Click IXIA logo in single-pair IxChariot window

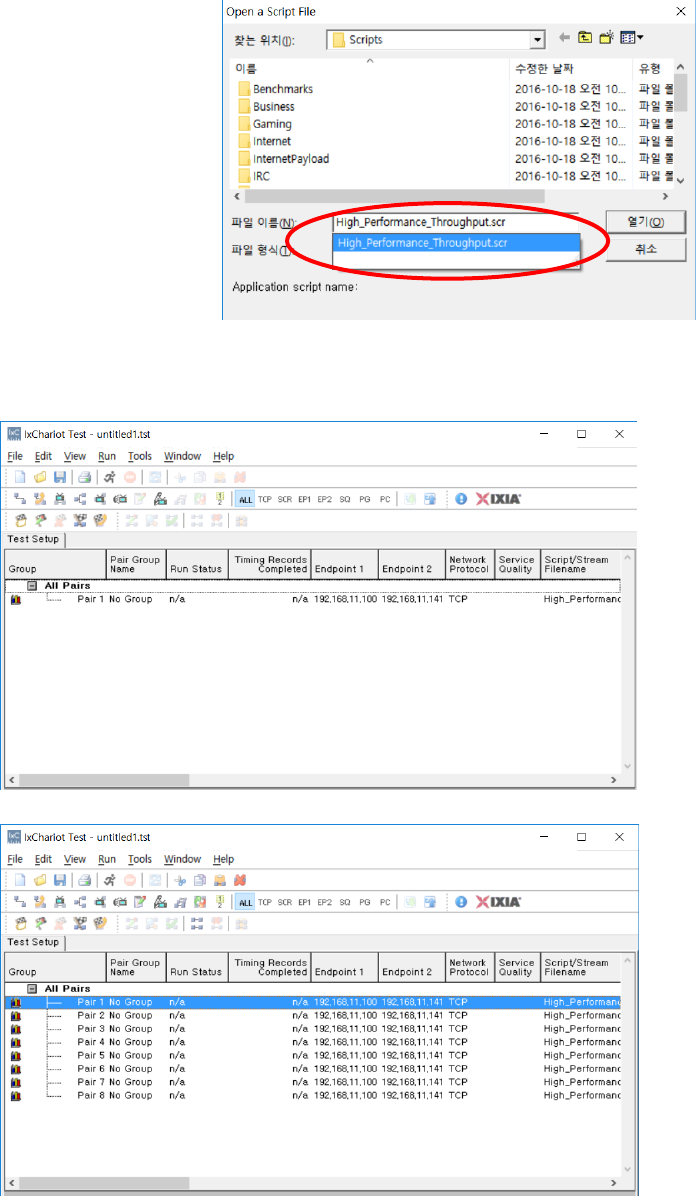click(498, 499)
